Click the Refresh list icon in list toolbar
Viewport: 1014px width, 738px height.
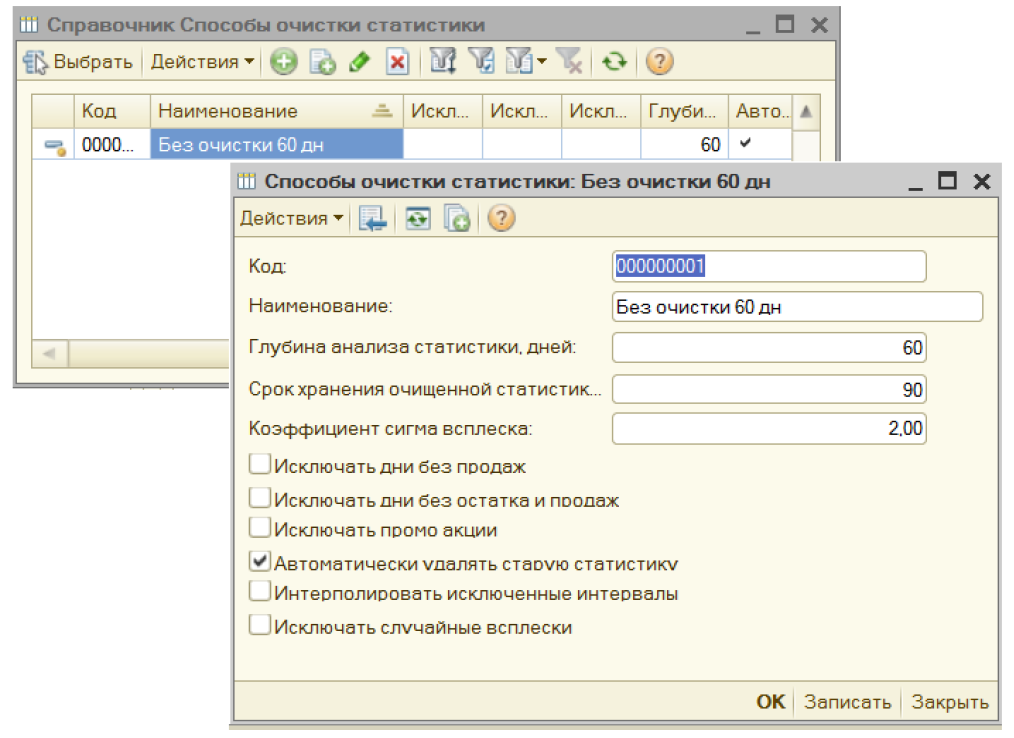(614, 62)
